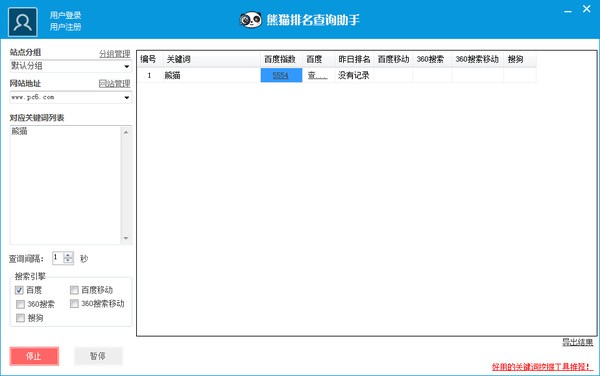
Task: Close the application window
Action: point(587,9)
